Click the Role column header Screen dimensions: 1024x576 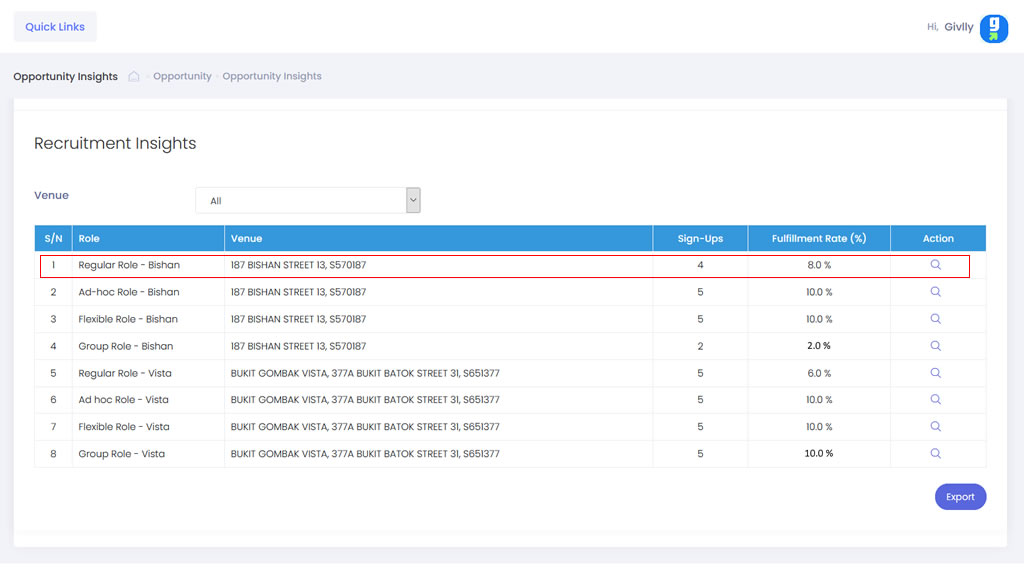[x=90, y=239]
